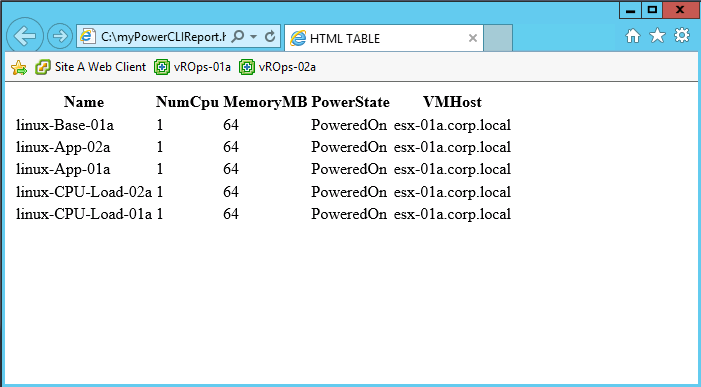Click NumCpu value 1 in linux-Base-01a row
Screen dimensions: 701x387
click(x=160, y=125)
